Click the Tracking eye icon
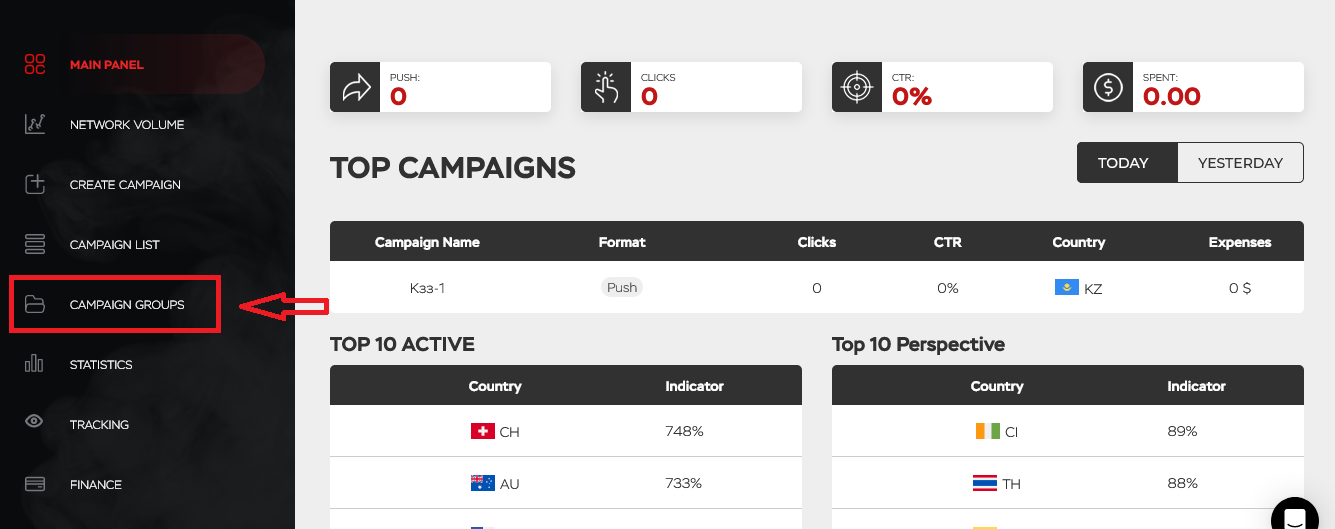Viewport: 1335px width, 529px height. click(x=35, y=422)
